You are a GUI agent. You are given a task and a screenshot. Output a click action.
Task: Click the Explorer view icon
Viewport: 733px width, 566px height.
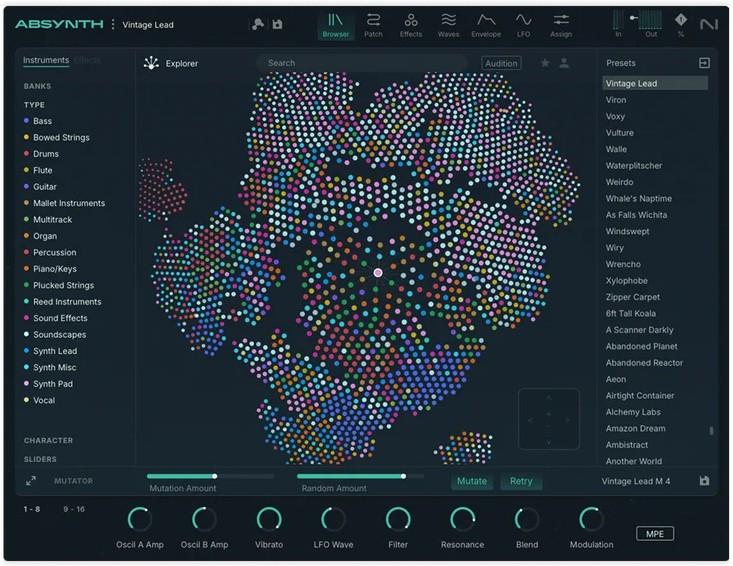[x=151, y=63]
